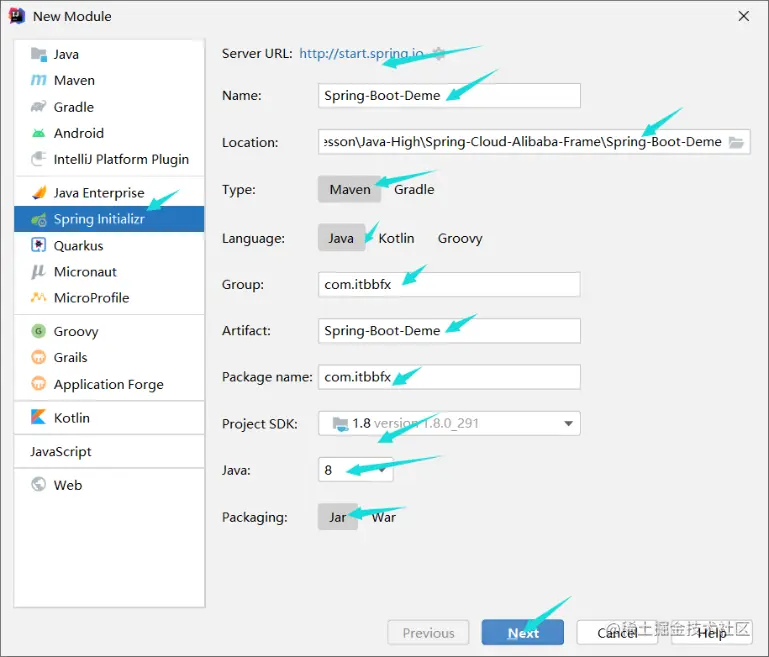Select Spring Initializr module type

point(109,219)
